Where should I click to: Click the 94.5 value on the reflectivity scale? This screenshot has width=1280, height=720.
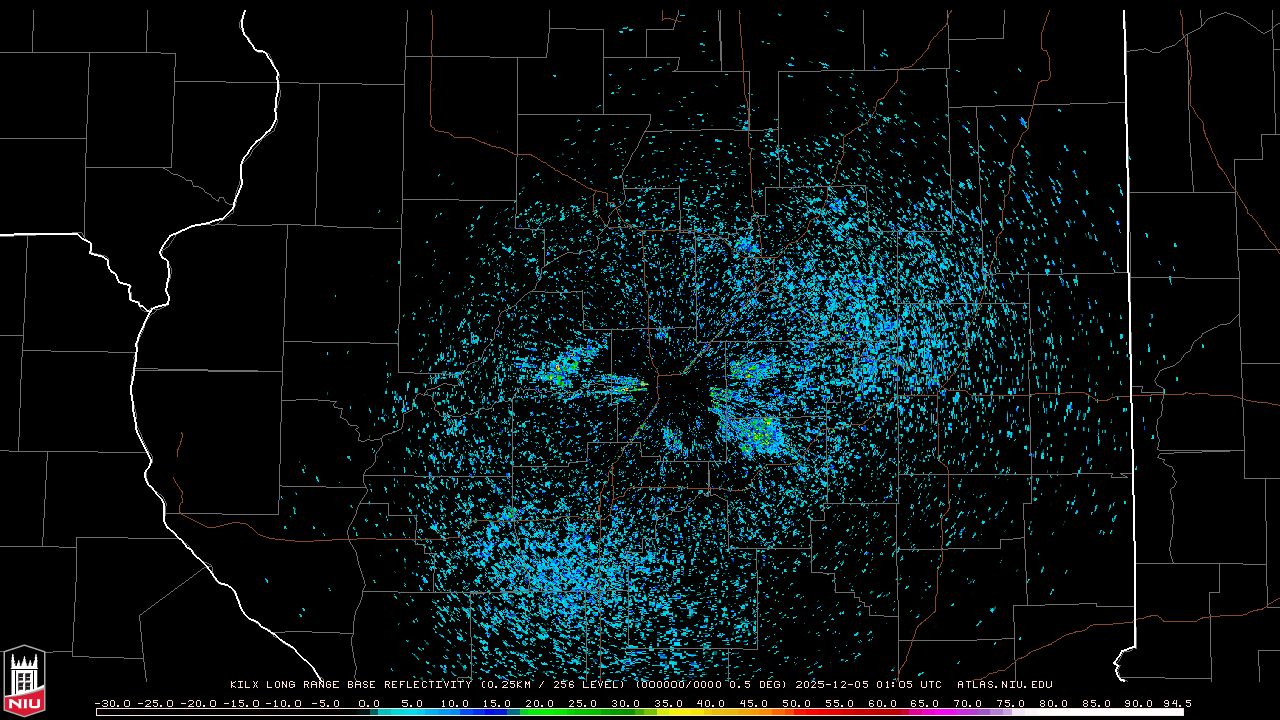coord(1176,703)
